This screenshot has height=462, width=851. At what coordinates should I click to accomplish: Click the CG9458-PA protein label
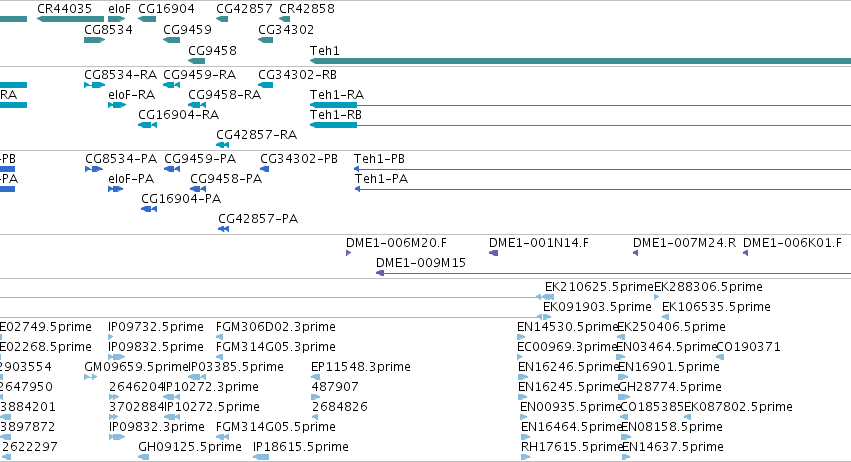pyautogui.click(x=226, y=179)
